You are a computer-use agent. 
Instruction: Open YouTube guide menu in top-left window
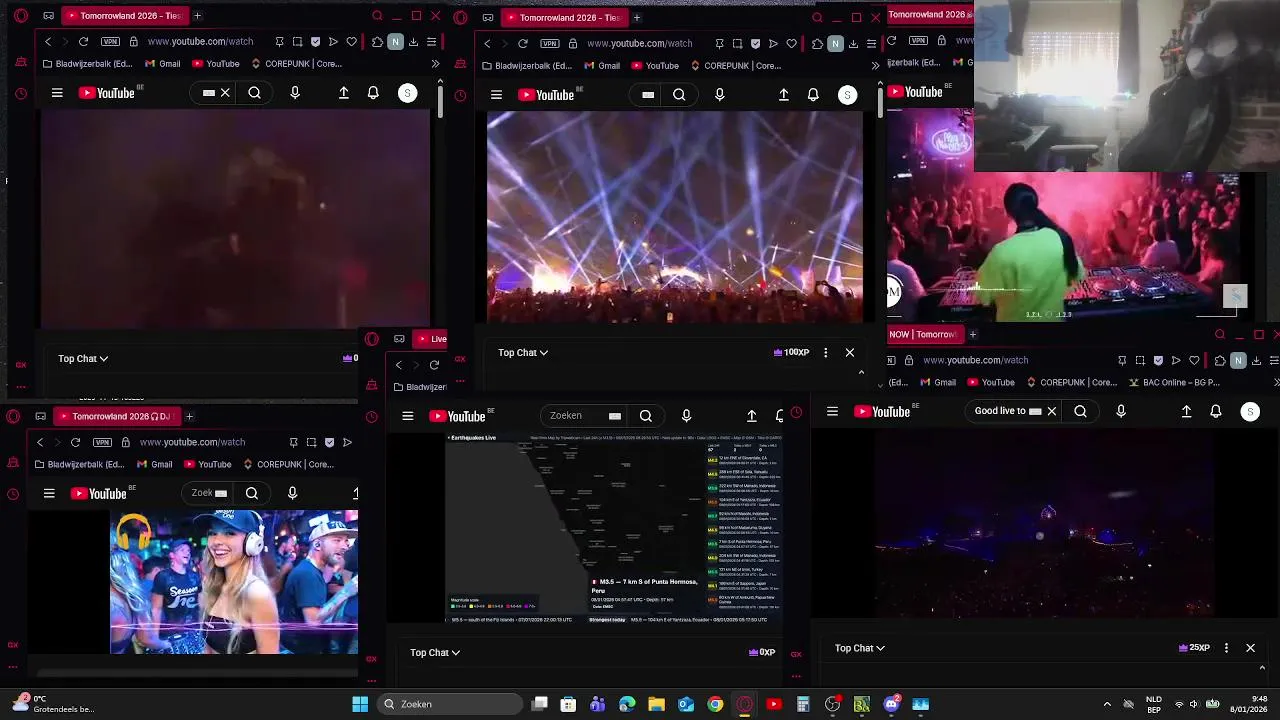[57, 93]
